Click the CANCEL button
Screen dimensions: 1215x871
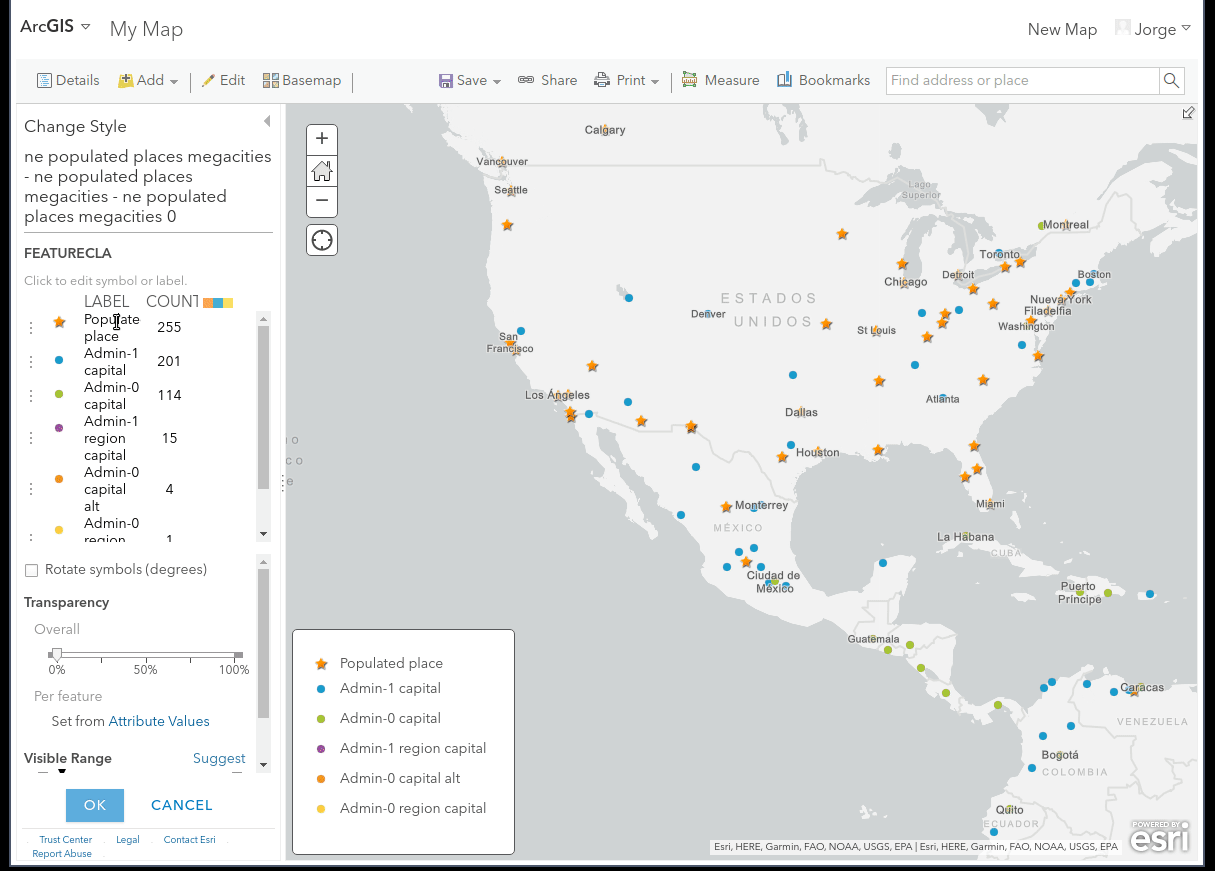click(182, 805)
